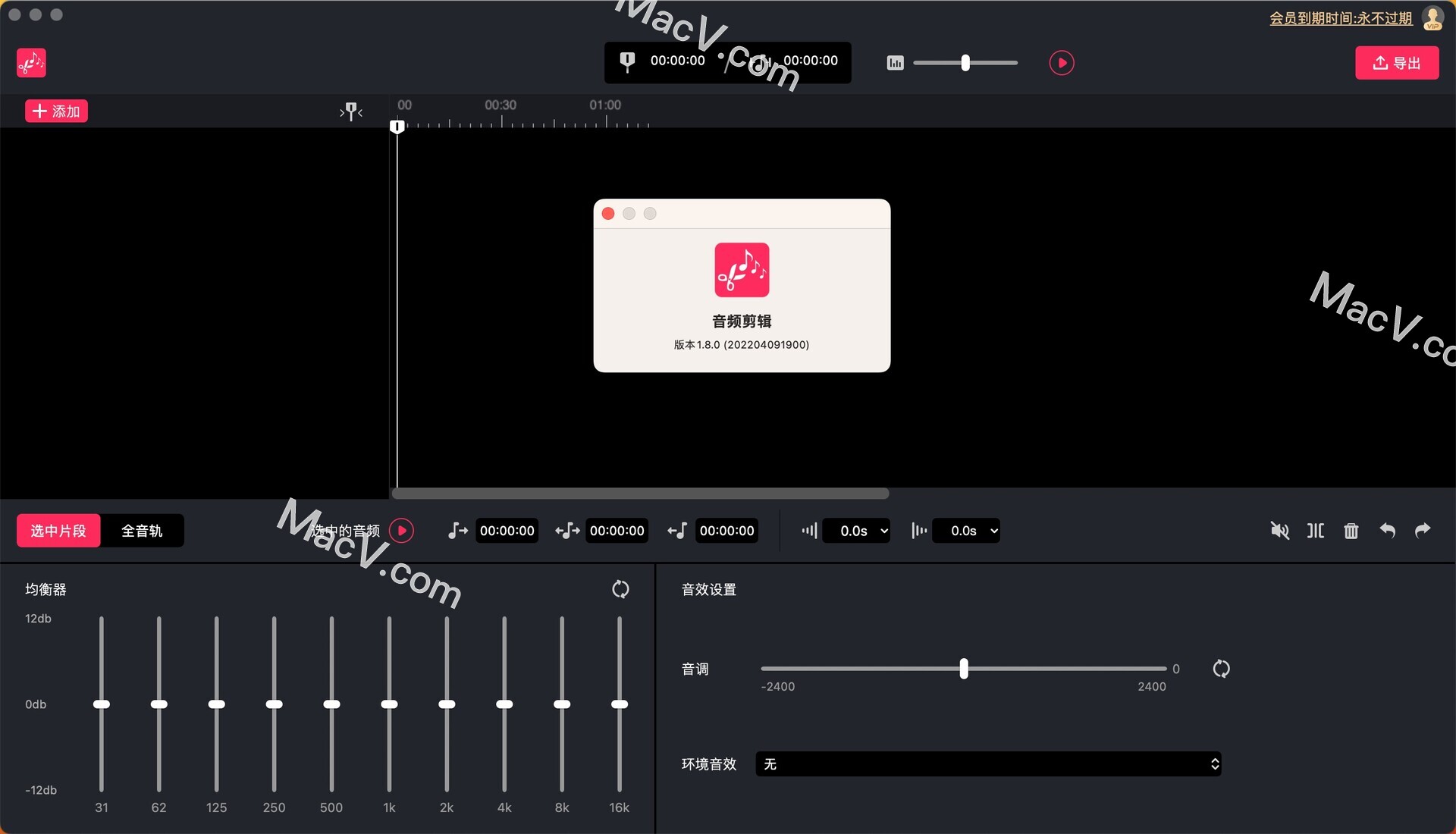Click the undo arrow icon
Screen dimensions: 1456x834
[1387, 530]
